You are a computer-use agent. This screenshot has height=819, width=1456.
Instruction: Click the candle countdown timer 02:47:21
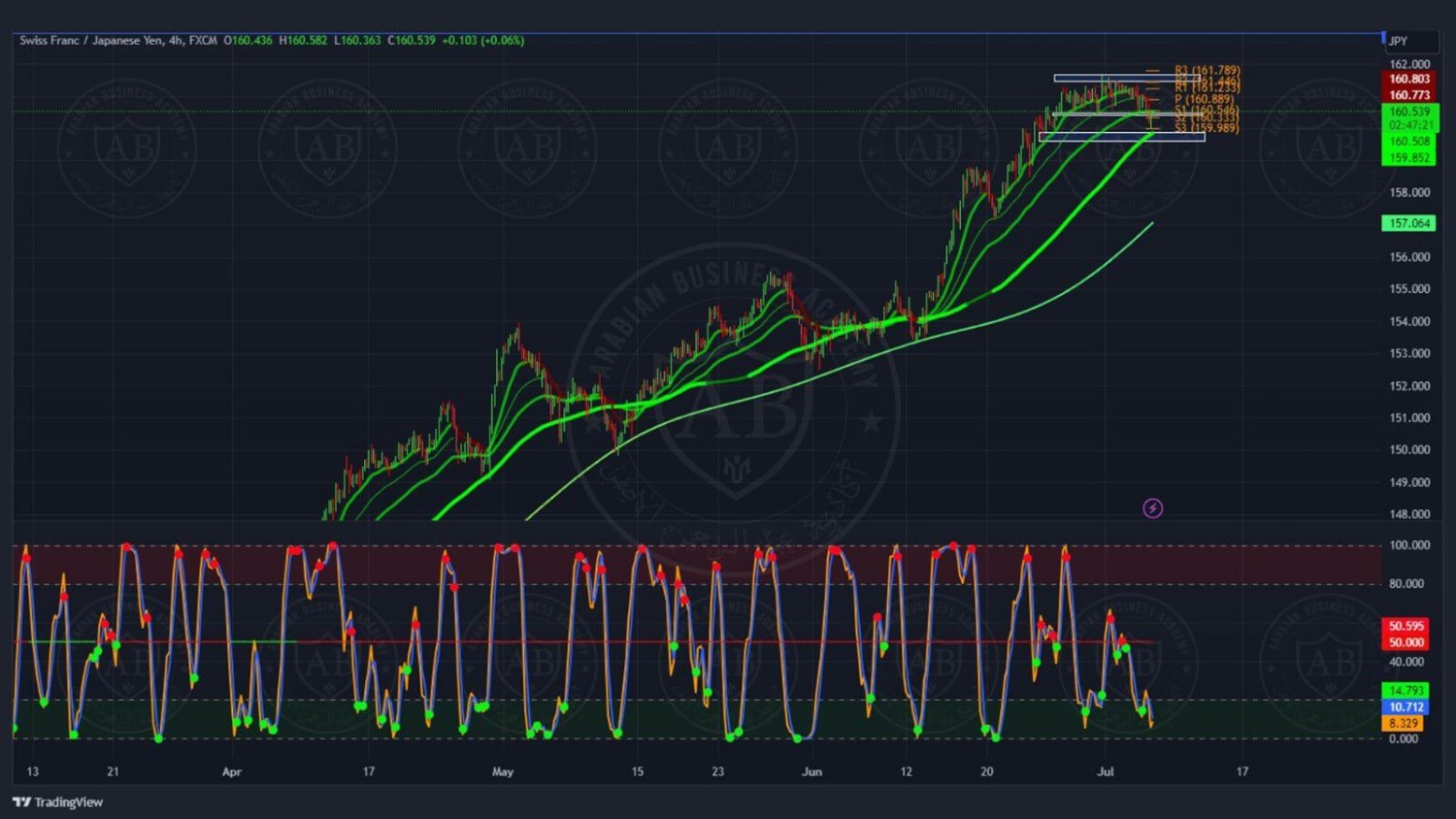point(1409,125)
